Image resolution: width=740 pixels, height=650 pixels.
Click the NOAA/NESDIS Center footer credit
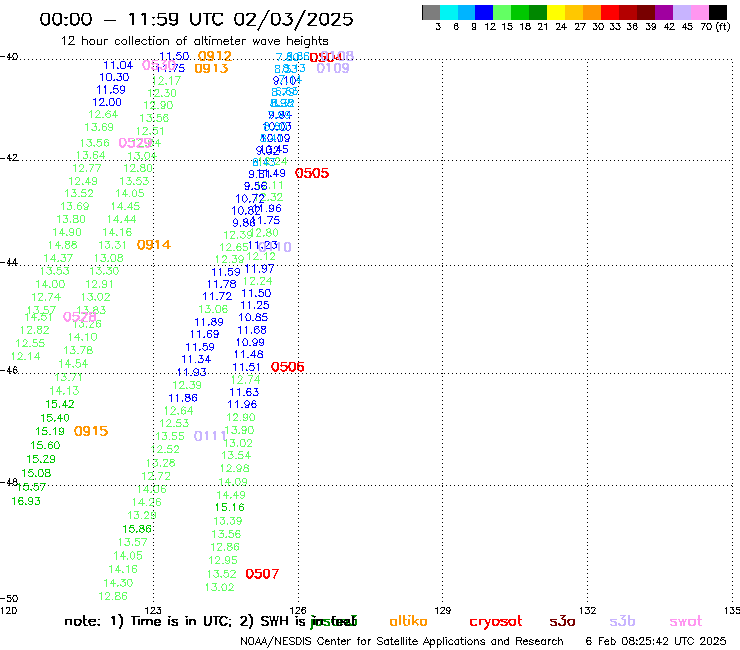(x=402, y=641)
